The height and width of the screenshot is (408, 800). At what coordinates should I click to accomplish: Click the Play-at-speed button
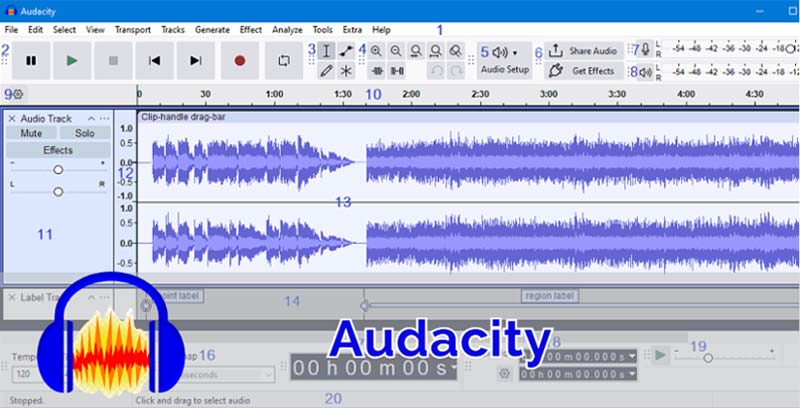point(661,355)
